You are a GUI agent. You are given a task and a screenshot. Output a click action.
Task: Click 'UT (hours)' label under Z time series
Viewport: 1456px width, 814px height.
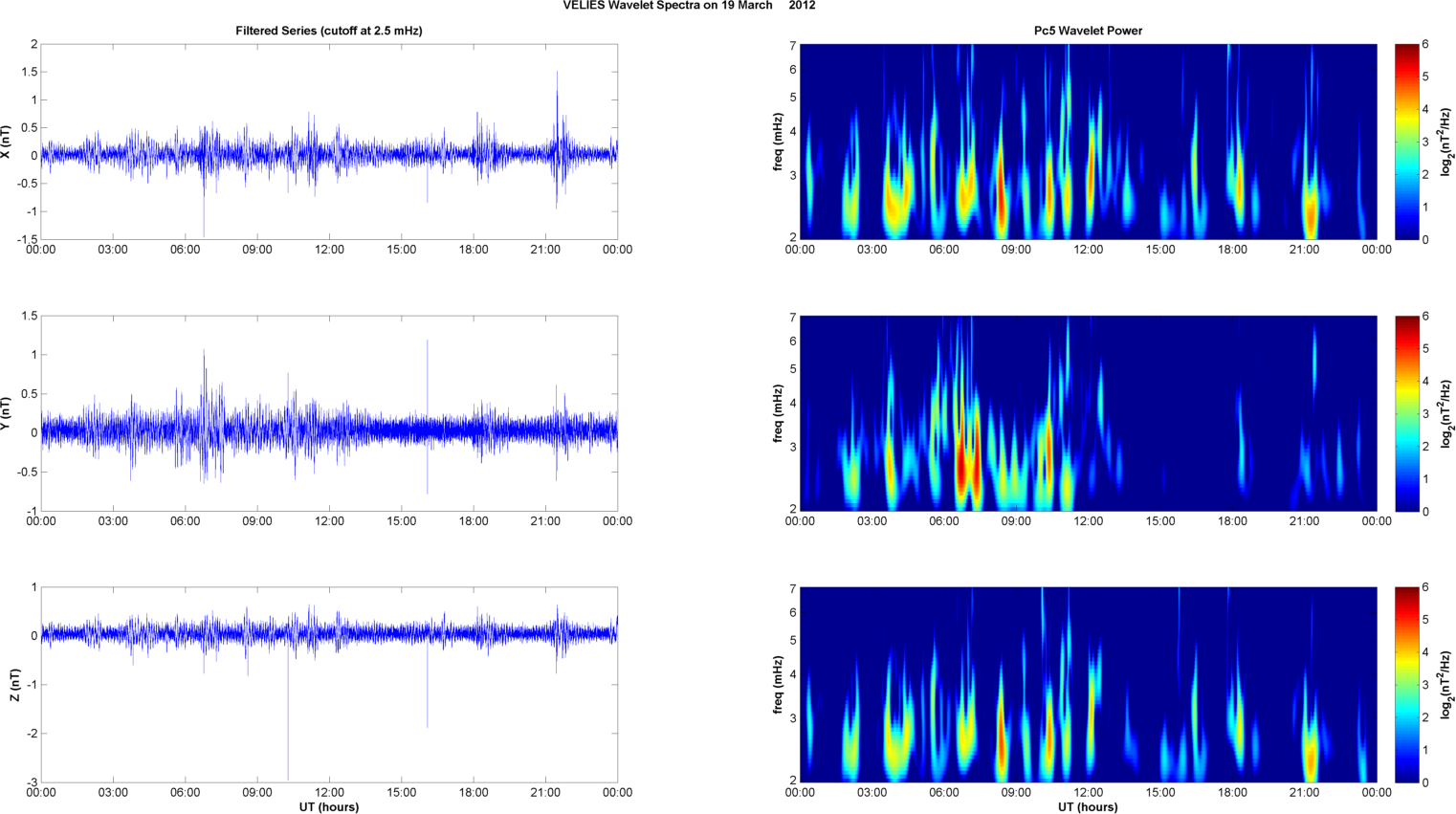(329, 807)
